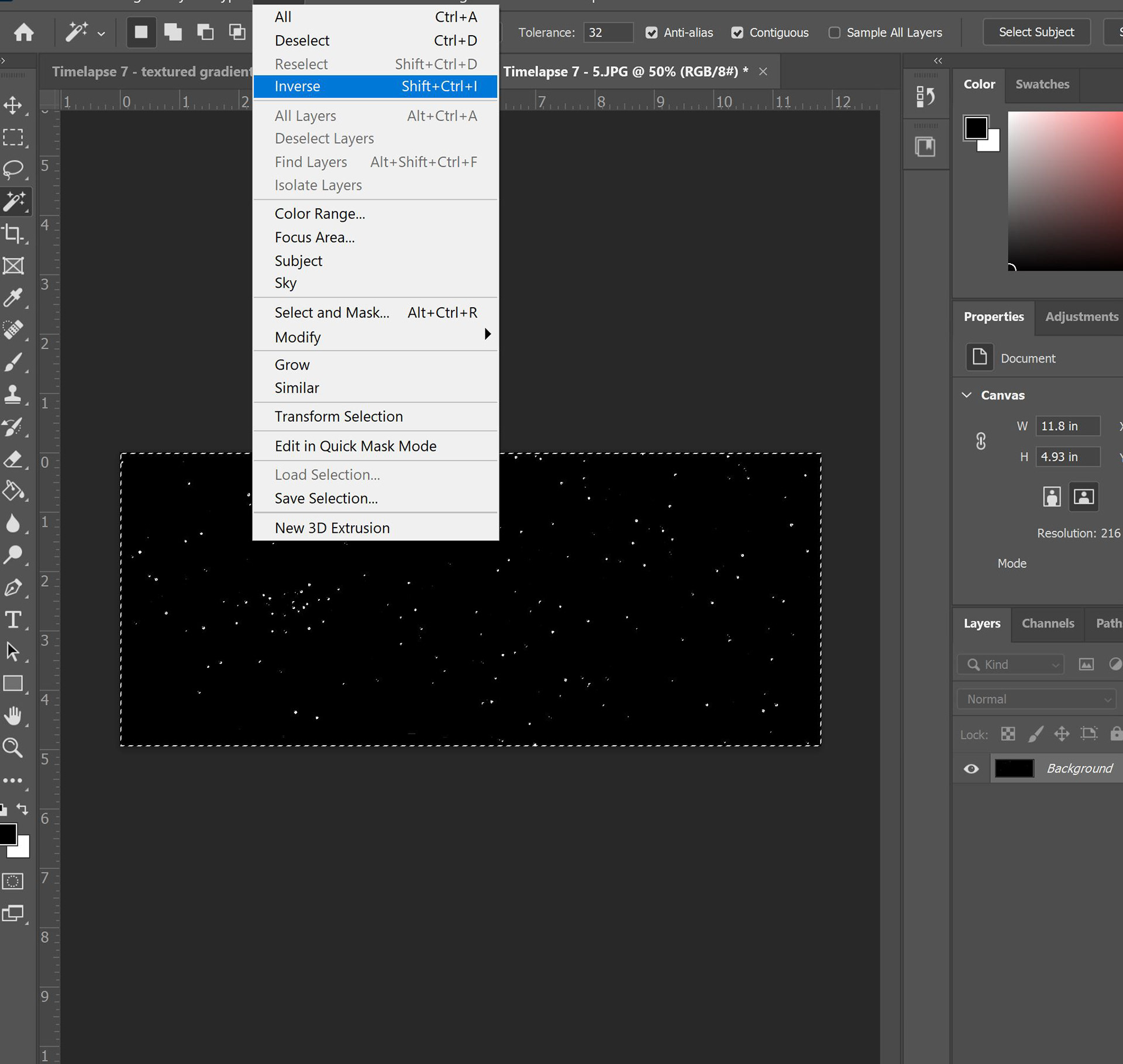Uncheck the Contiguous option
Image resolution: width=1123 pixels, height=1064 pixels.
point(737,33)
